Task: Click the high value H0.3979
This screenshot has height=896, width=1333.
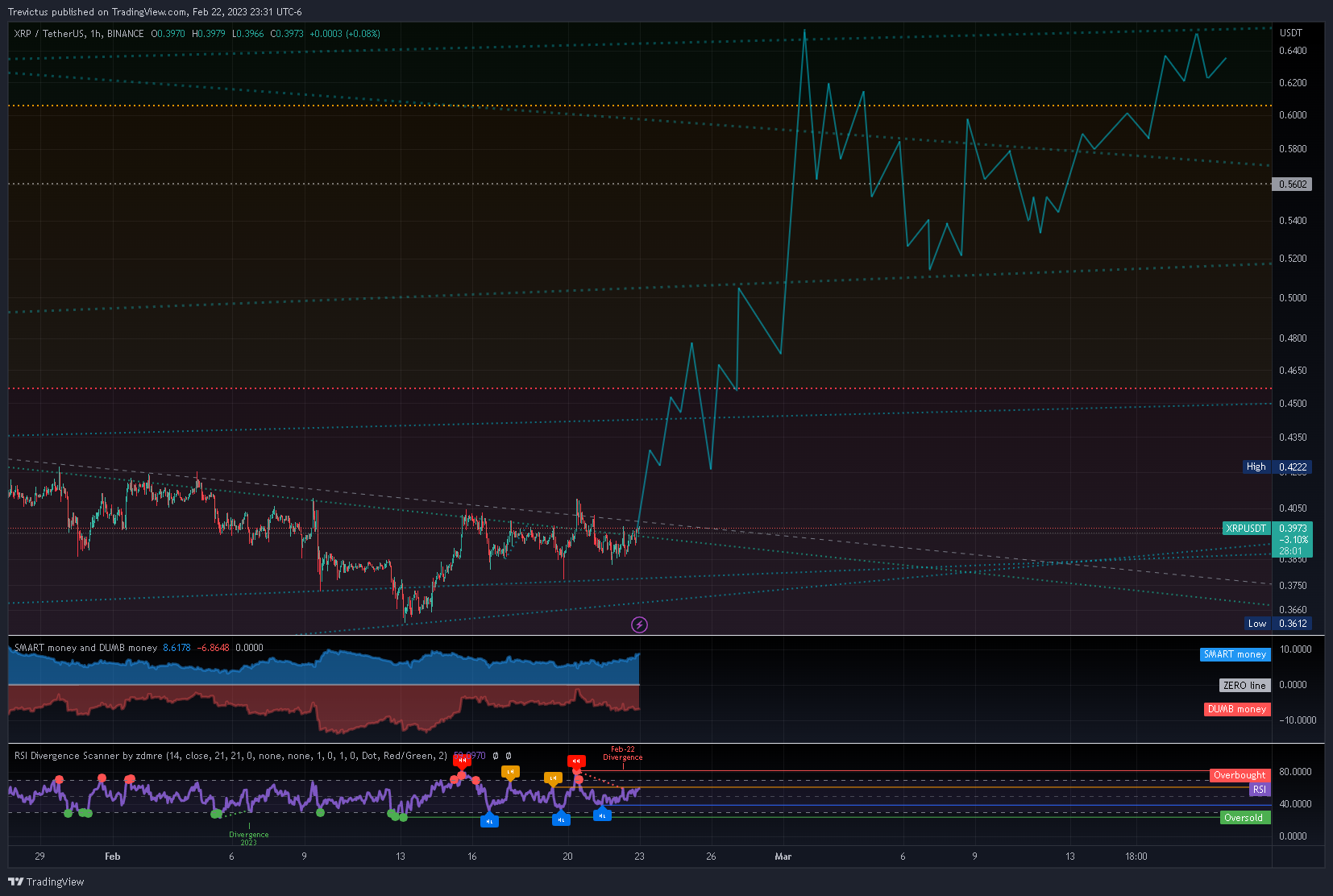Action: (x=209, y=34)
